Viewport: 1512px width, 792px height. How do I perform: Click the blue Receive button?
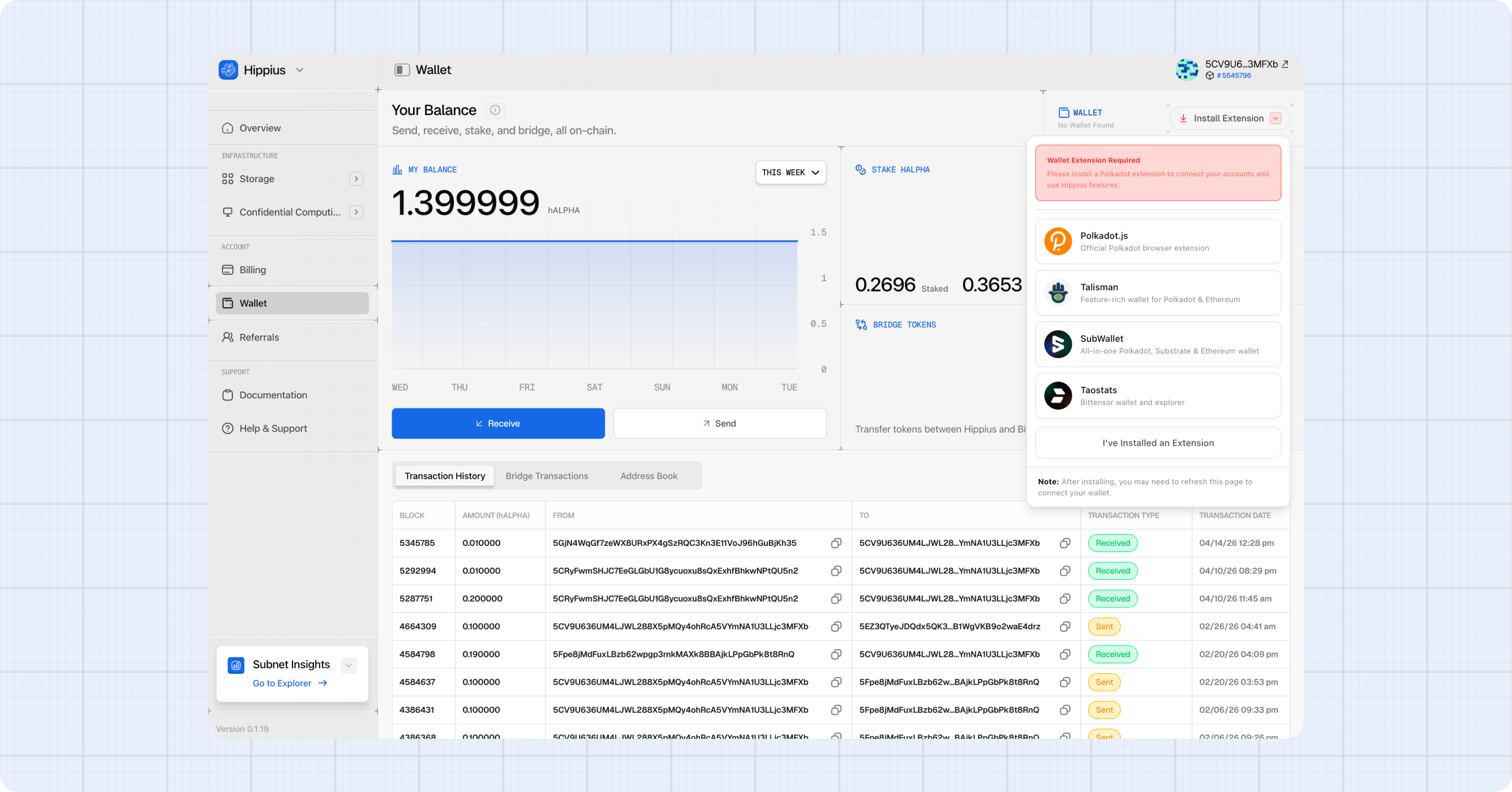pyautogui.click(x=499, y=424)
